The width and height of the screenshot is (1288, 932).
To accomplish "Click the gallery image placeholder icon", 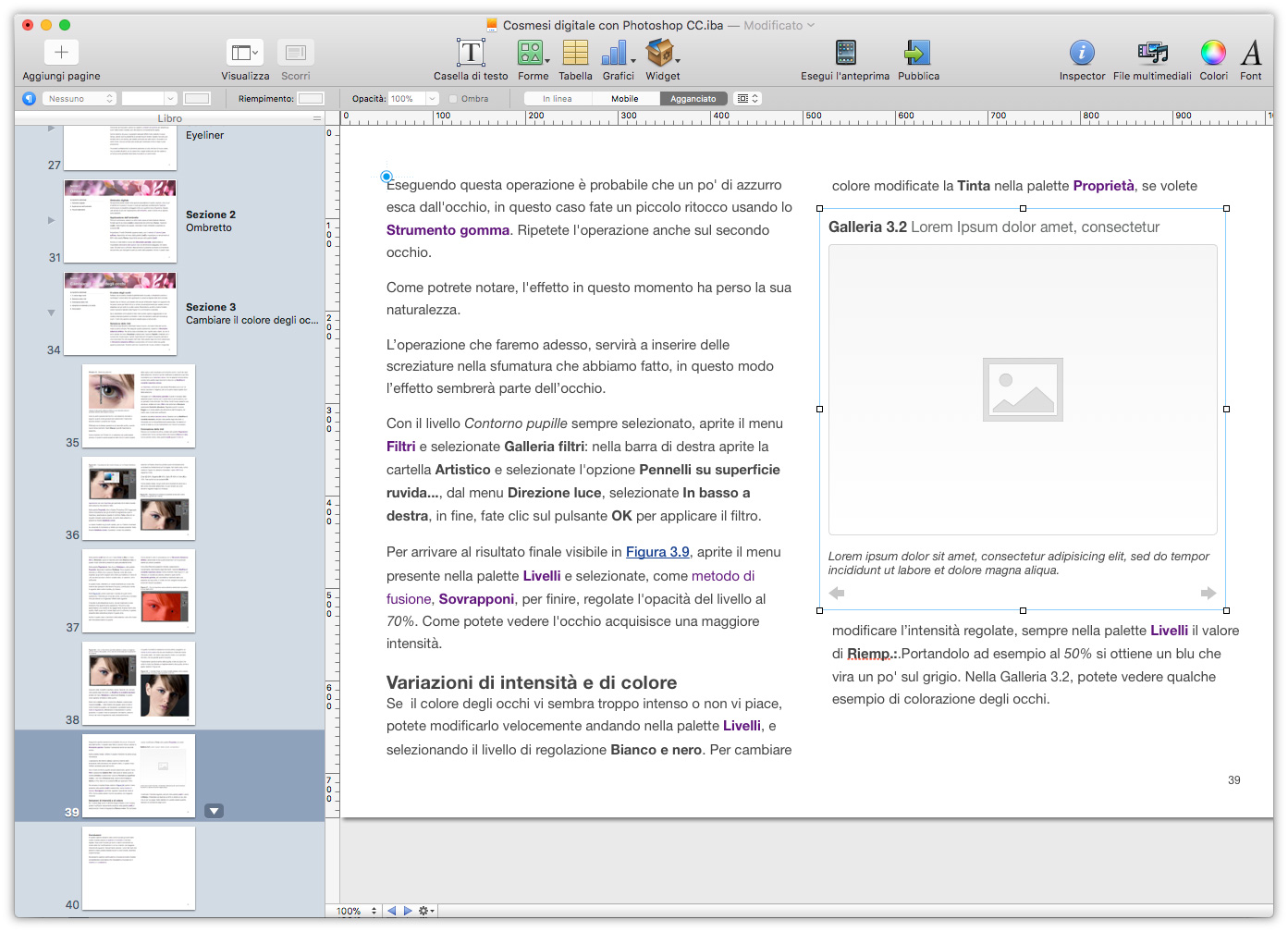I will pos(1023,390).
